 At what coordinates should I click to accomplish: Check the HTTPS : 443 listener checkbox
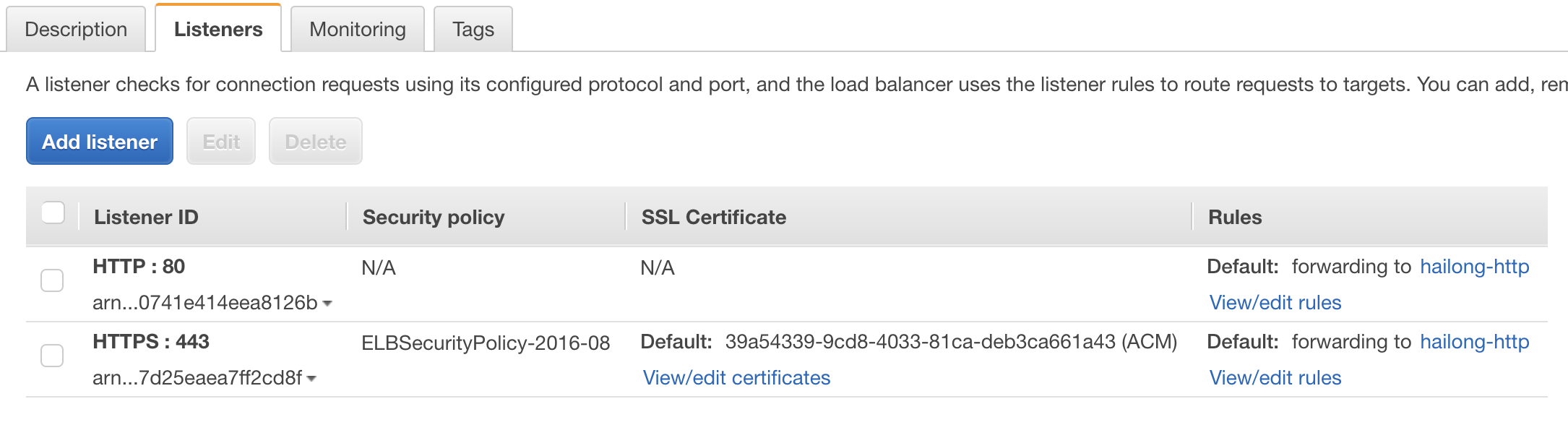click(52, 356)
